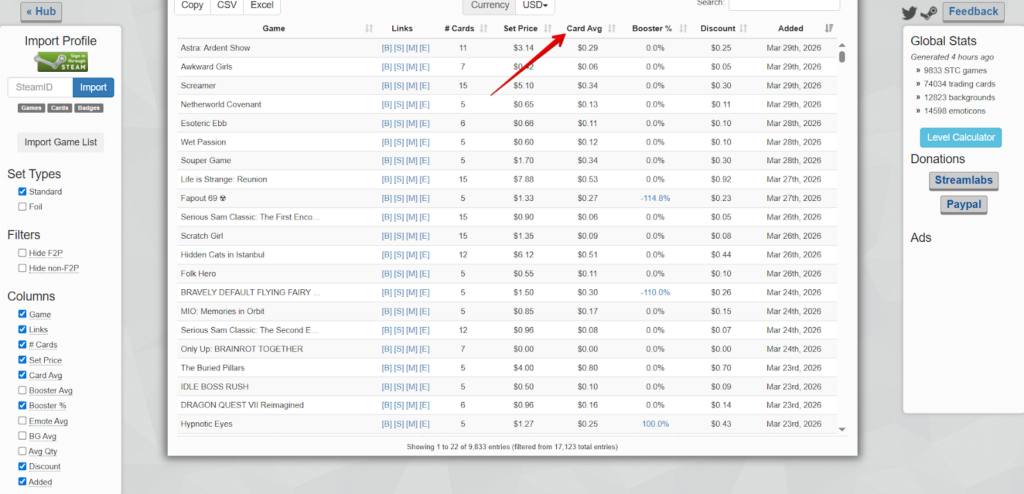
Task: Select the Scratch Girl game row
Action: (507, 236)
